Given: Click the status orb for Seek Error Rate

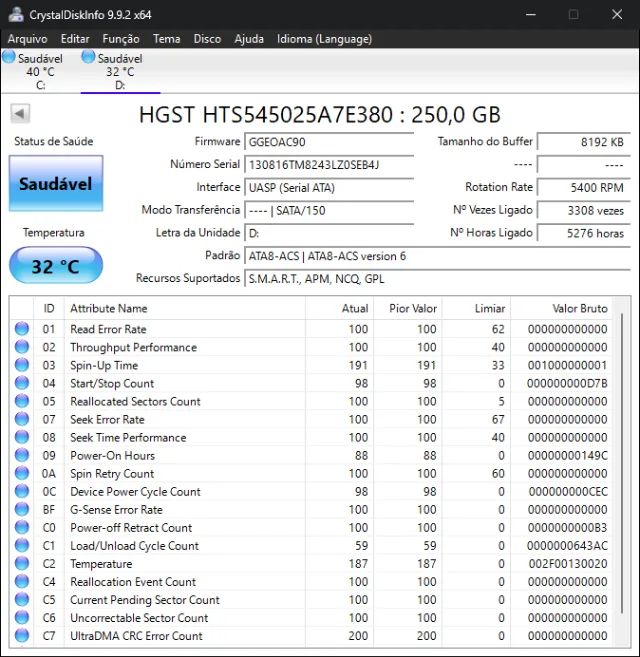Looking at the screenshot, I should click(x=22, y=419).
